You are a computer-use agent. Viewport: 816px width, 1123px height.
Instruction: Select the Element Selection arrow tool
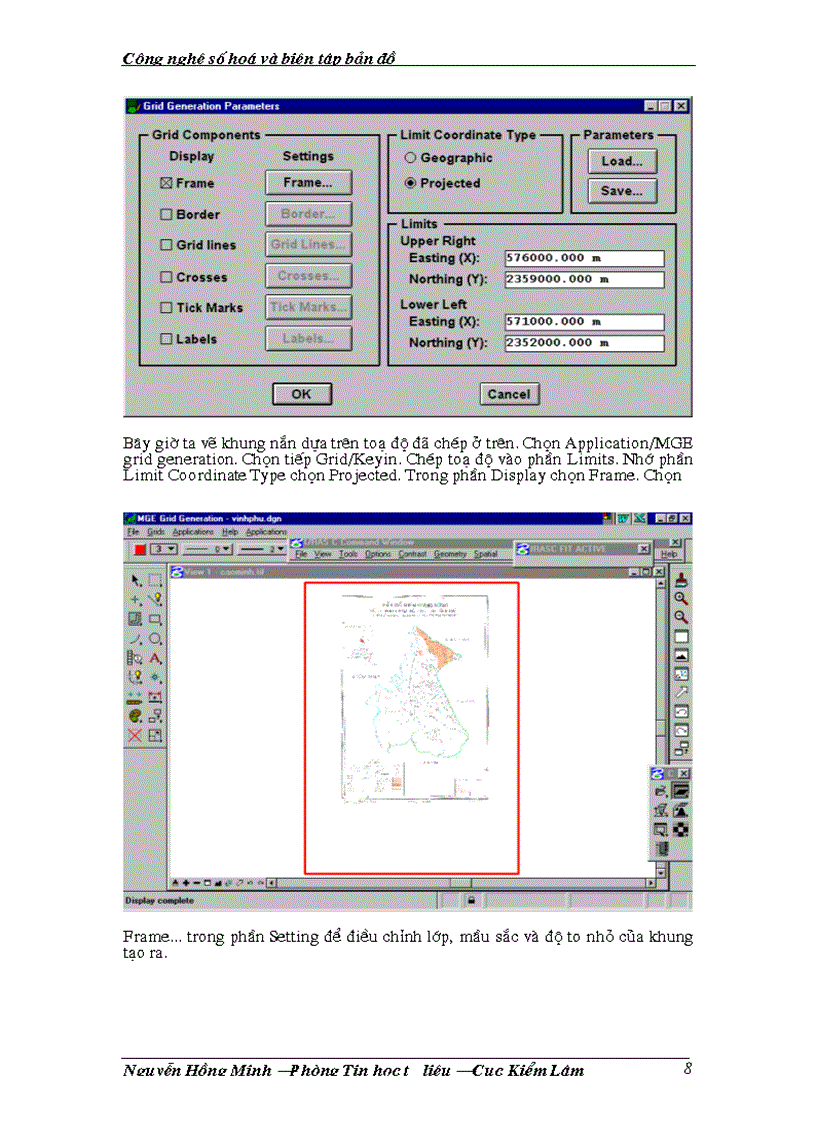point(135,579)
